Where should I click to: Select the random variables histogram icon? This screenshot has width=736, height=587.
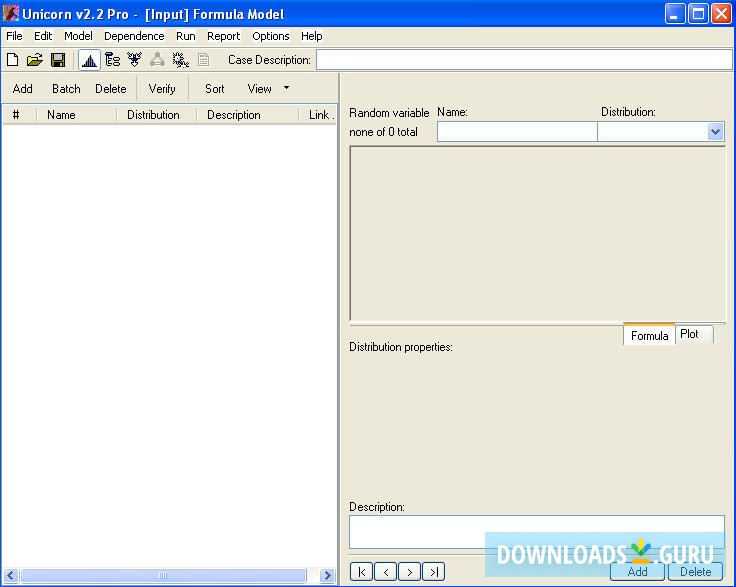coord(89,60)
